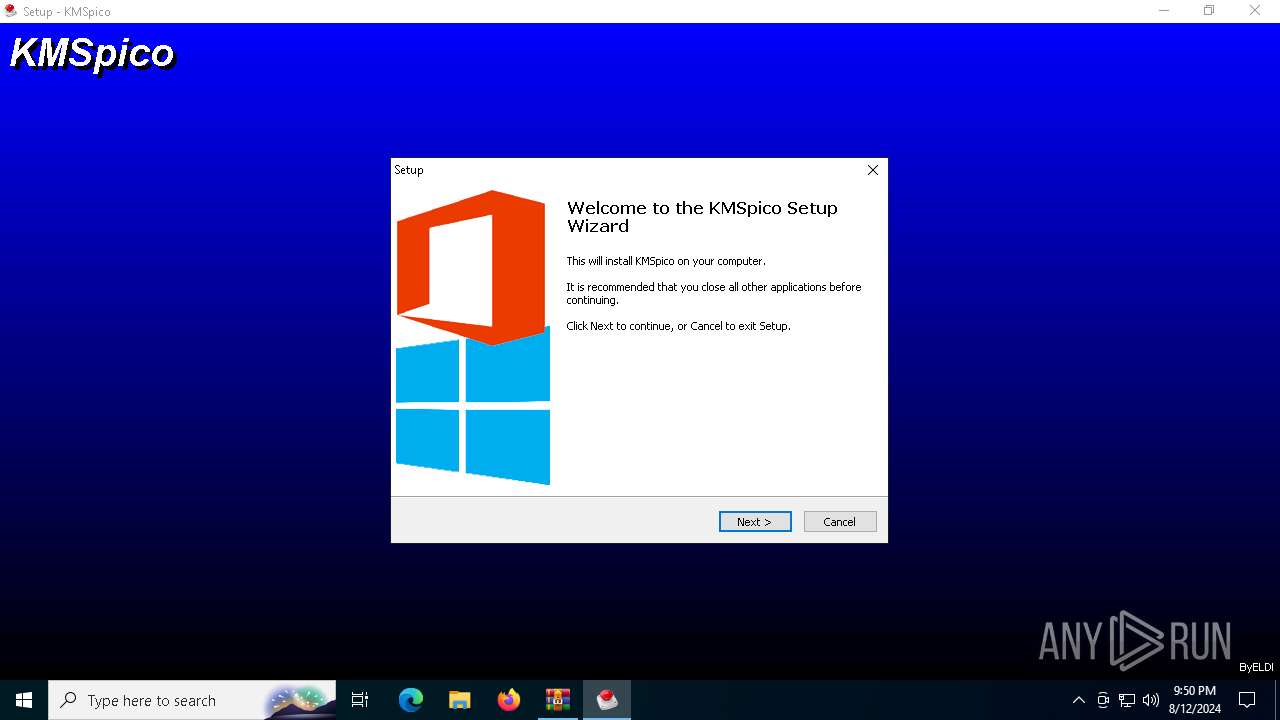This screenshot has height=720, width=1280.
Task: Close the Setup dialog with X
Action: coord(873,170)
